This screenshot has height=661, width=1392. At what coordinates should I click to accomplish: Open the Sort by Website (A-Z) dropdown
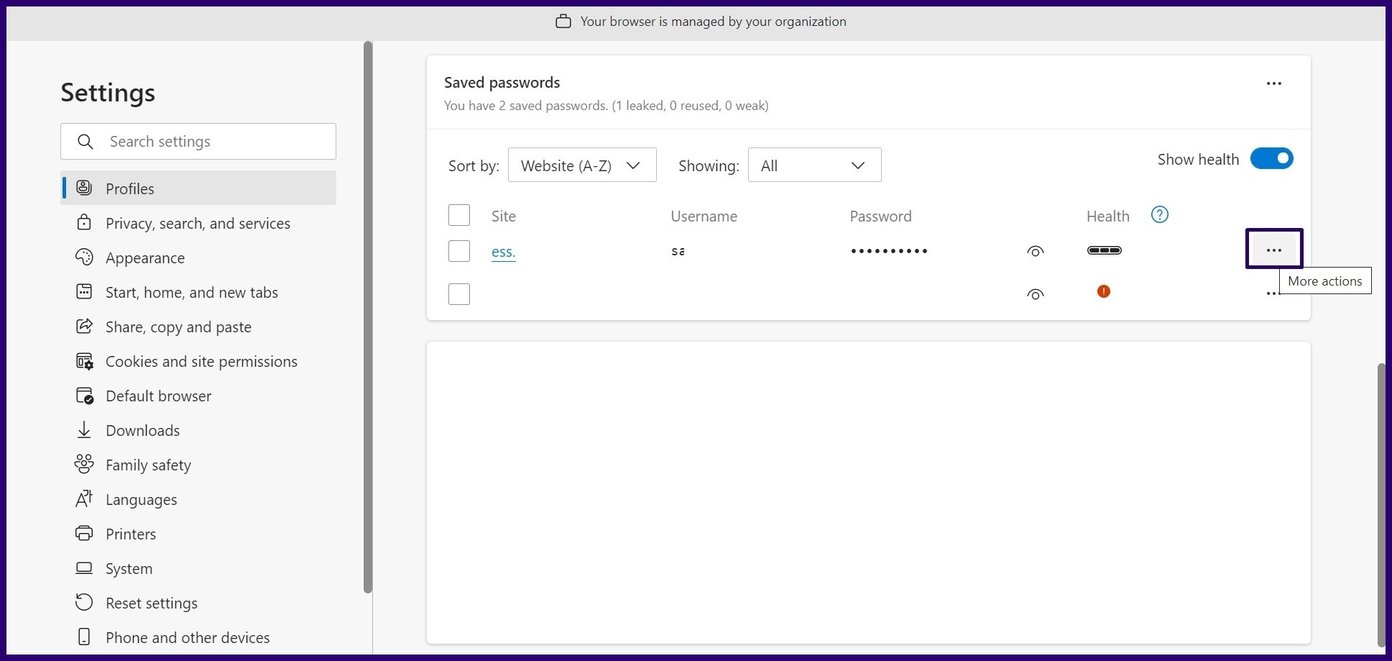[582, 165]
